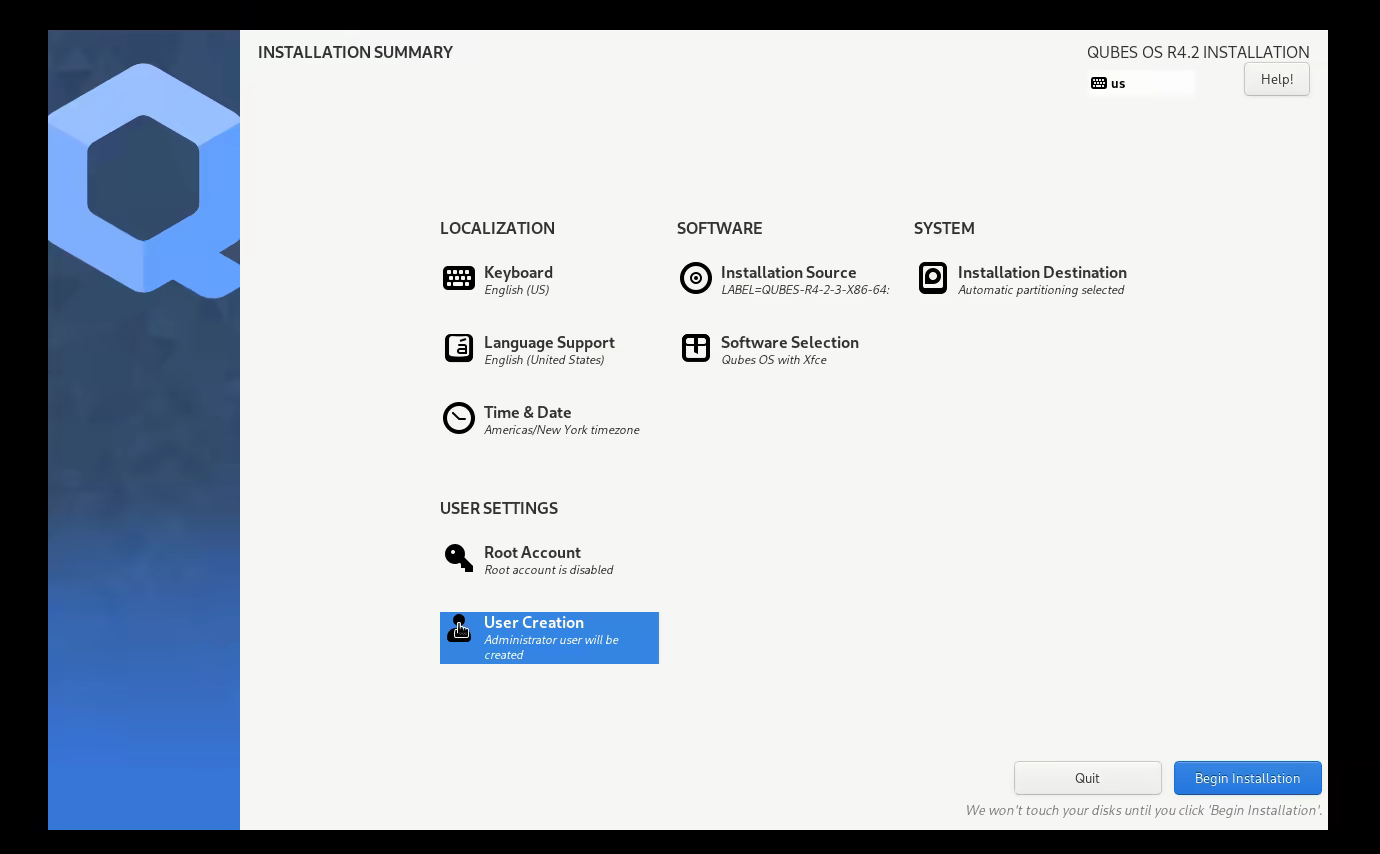Open the Help! button
The image size is (1380, 854).
[x=1276, y=79]
